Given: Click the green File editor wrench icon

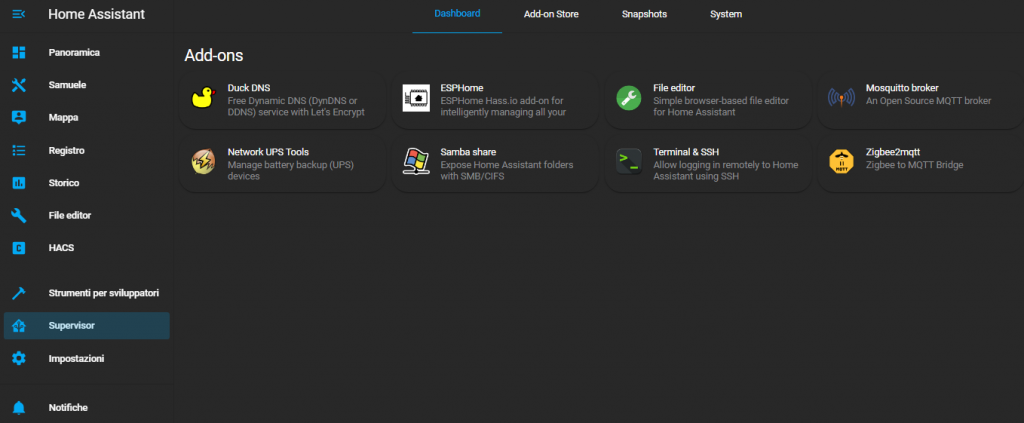Looking at the screenshot, I should coord(629,98).
